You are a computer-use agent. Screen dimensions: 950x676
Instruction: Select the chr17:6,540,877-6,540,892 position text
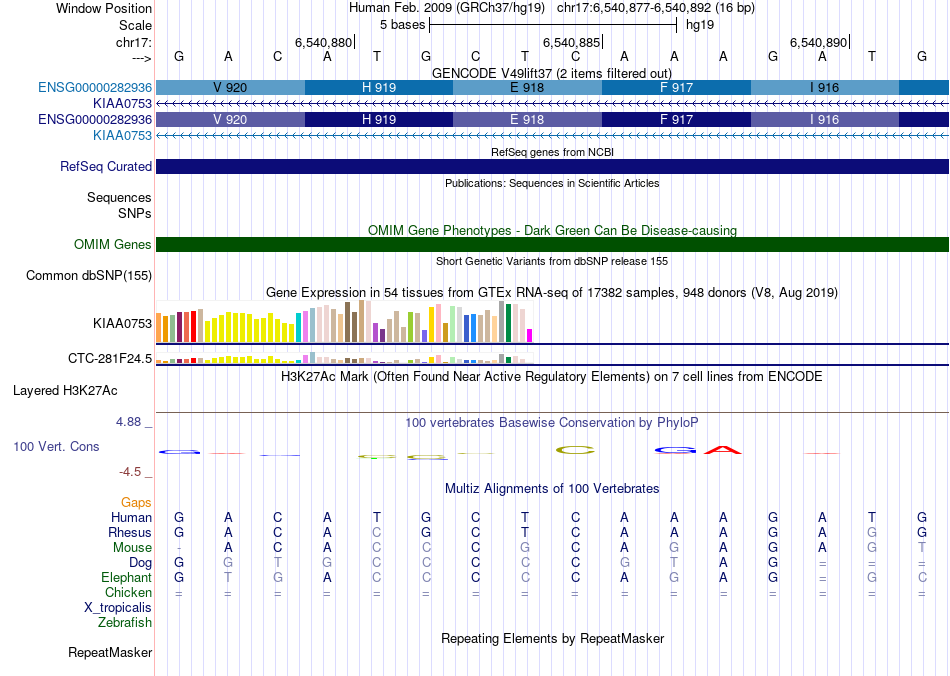(656, 8)
